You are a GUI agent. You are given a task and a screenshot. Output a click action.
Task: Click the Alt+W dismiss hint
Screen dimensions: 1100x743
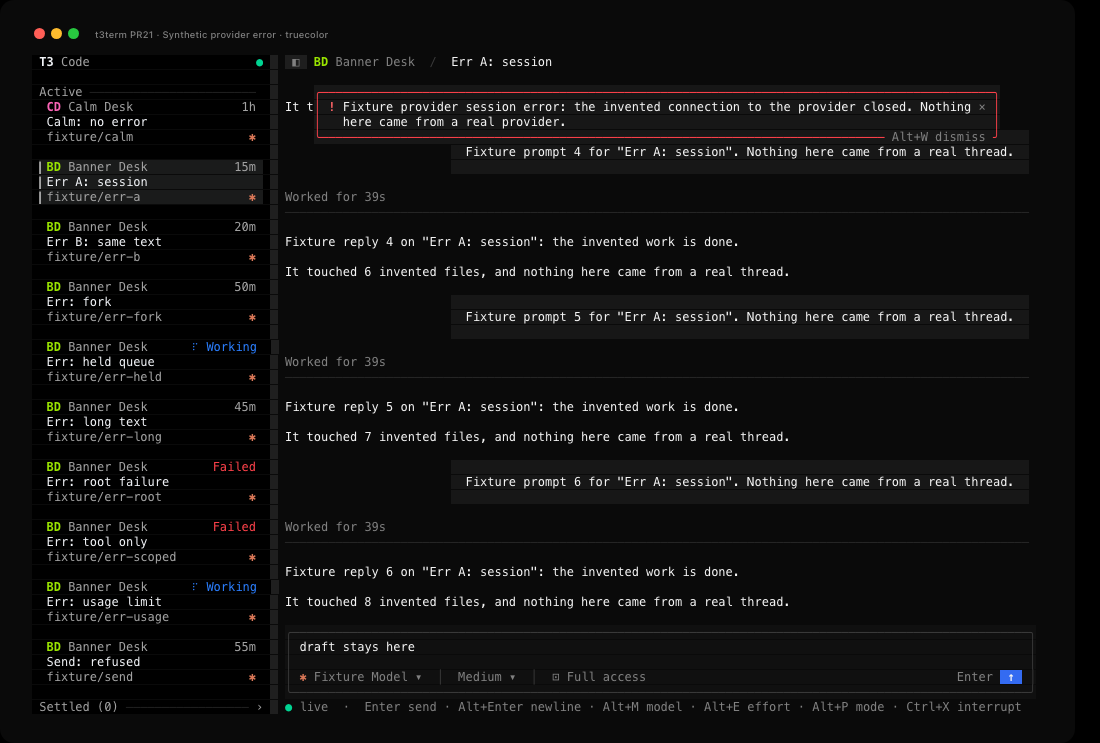pos(938,137)
